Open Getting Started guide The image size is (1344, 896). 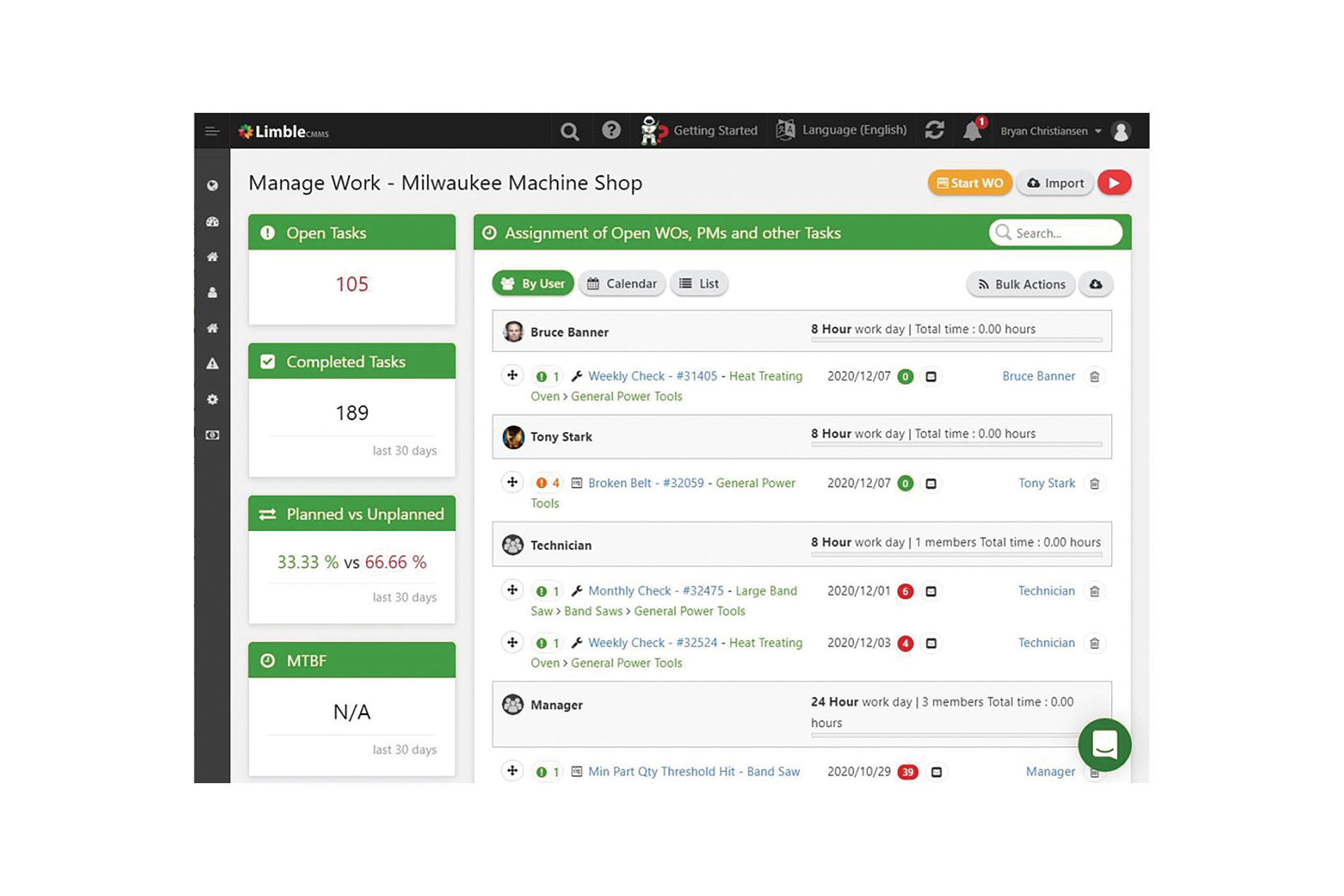(699, 131)
